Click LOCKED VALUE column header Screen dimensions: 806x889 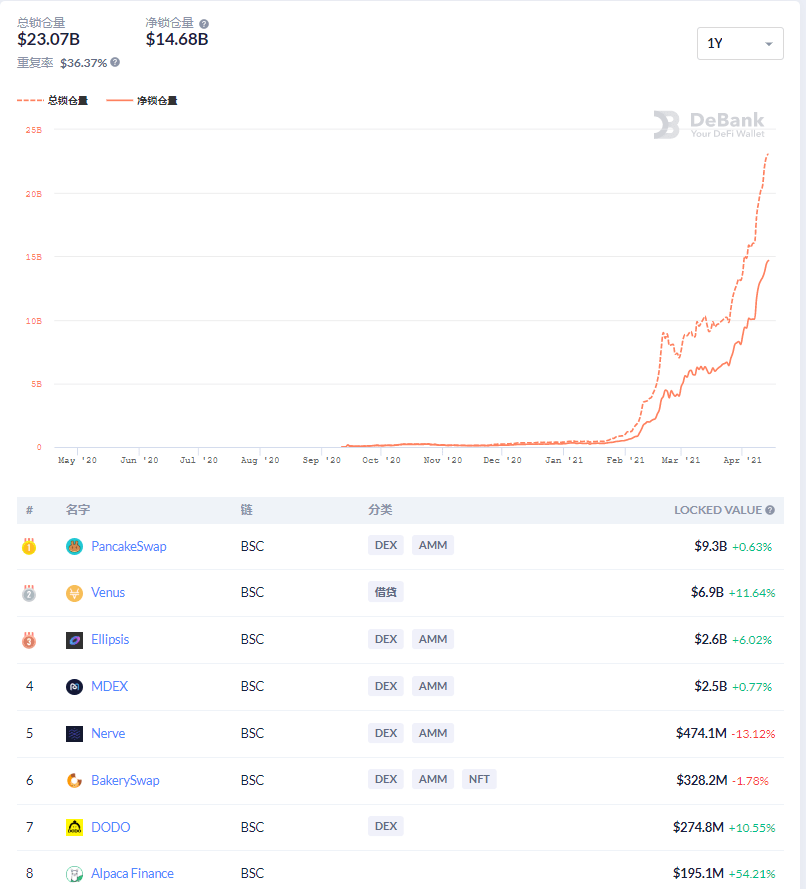point(718,510)
